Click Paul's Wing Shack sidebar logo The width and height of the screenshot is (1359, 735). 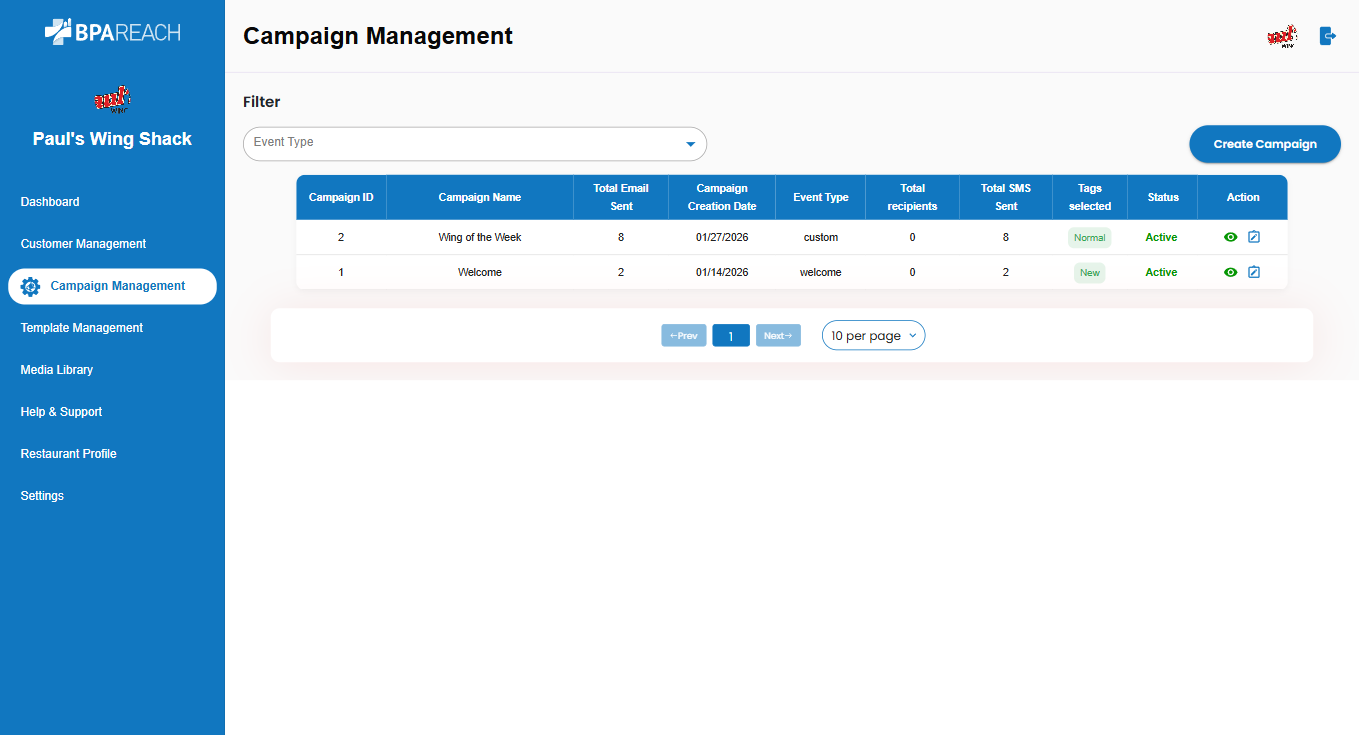[112, 99]
